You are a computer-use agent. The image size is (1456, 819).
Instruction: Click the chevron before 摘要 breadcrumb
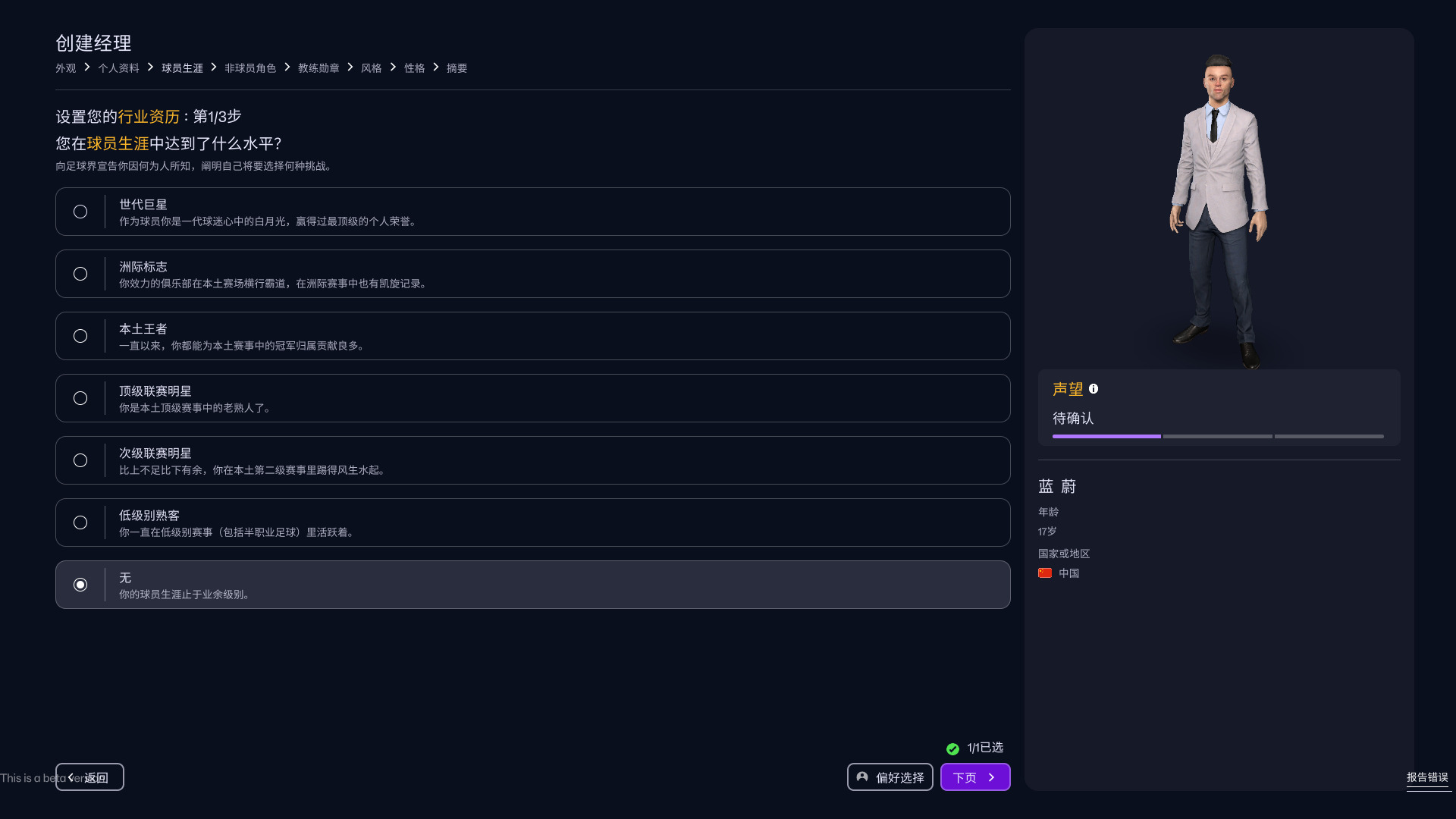click(436, 67)
